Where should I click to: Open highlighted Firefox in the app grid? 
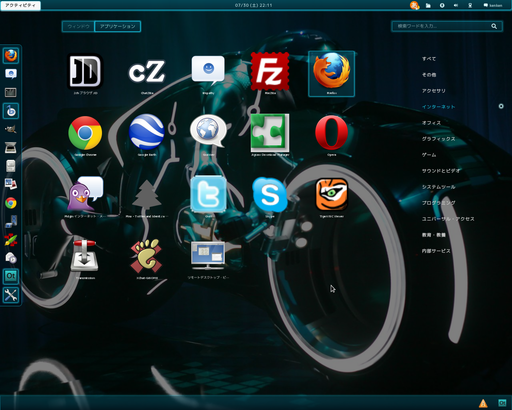tap(331, 74)
